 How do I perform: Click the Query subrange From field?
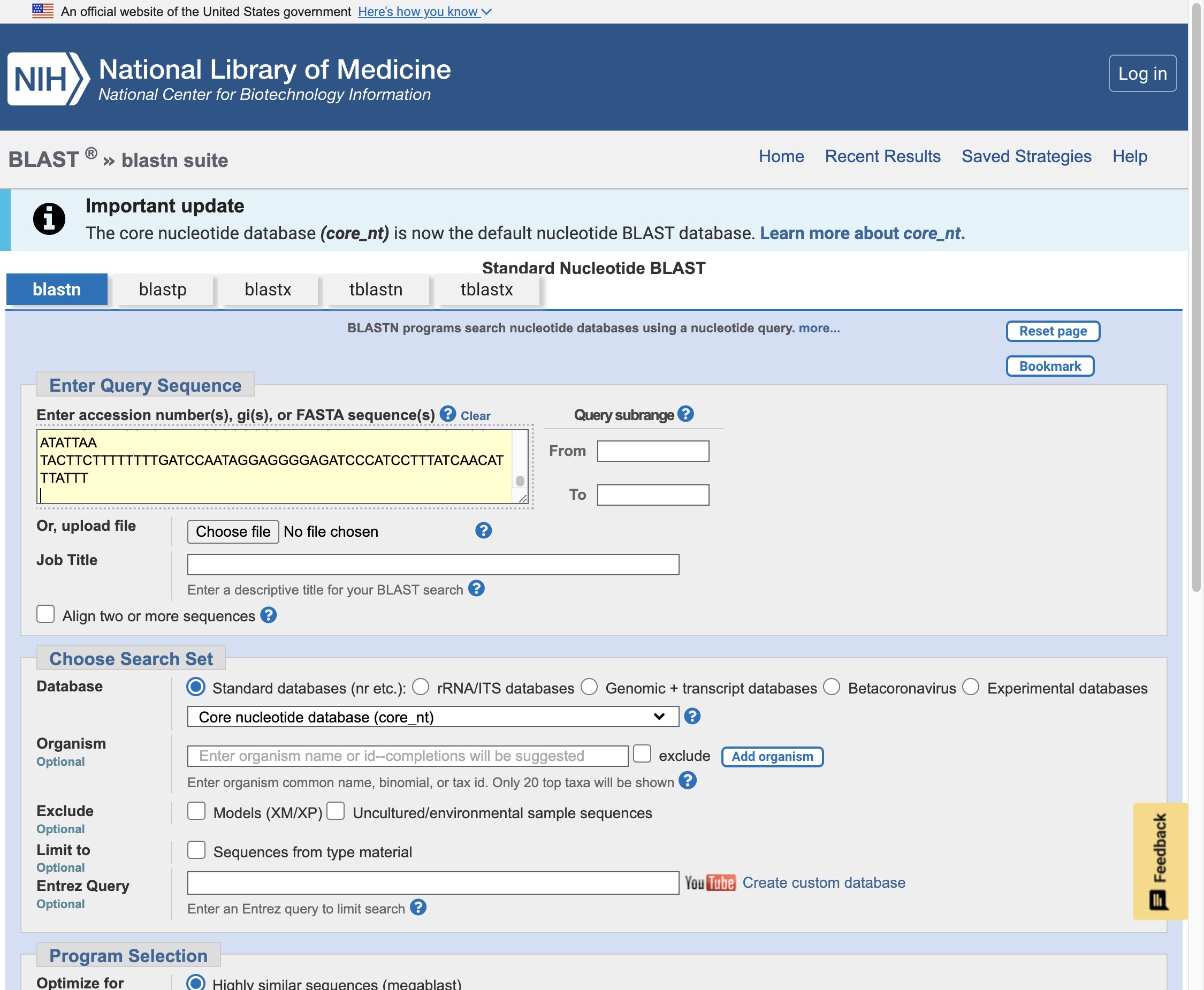(x=653, y=451)
